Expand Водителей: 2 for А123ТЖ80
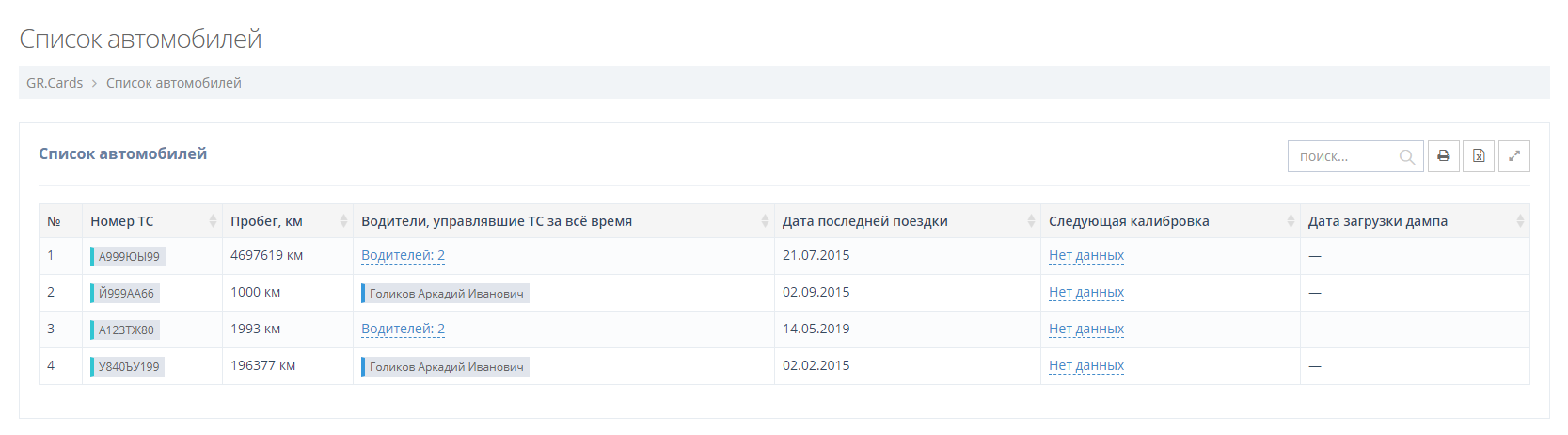The height and width of the screenshot is (435, 1568). pyautogui.click(x=403, y=329)
